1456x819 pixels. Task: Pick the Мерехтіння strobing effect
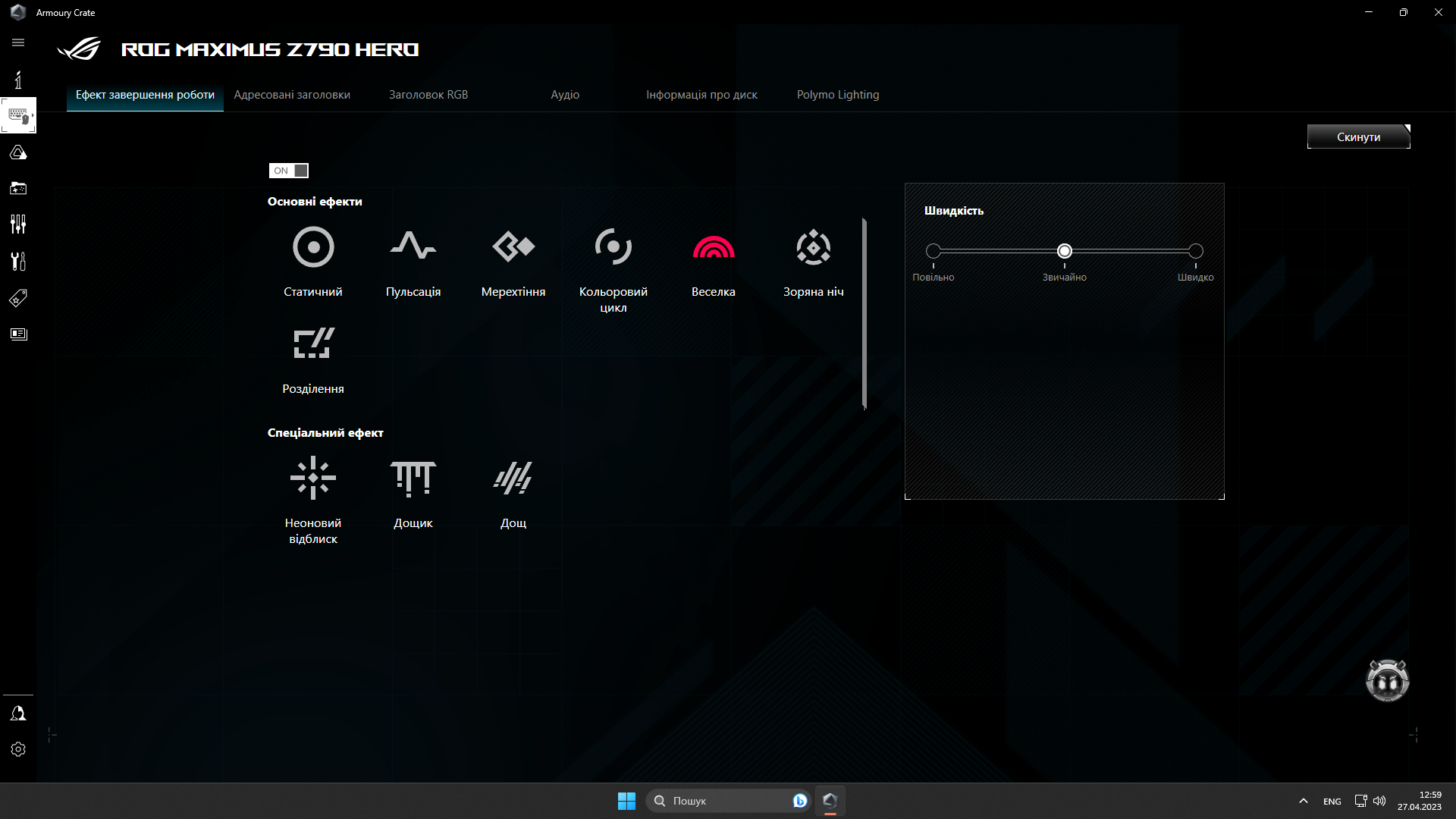(x=513, y=247)
